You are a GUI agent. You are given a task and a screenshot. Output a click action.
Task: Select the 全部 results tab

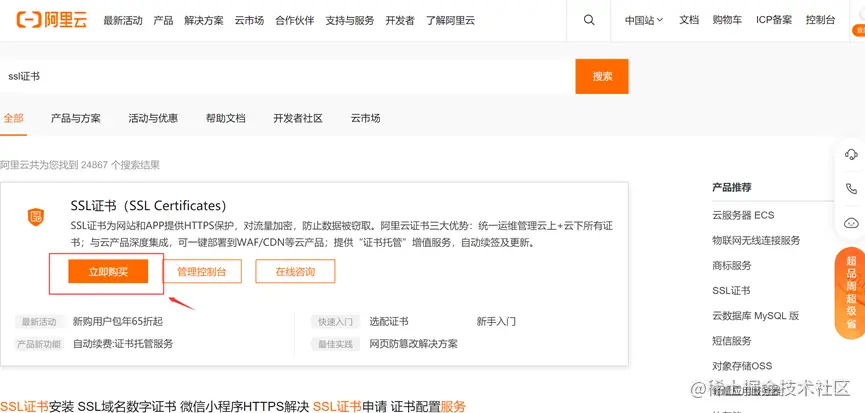(13, 118)
